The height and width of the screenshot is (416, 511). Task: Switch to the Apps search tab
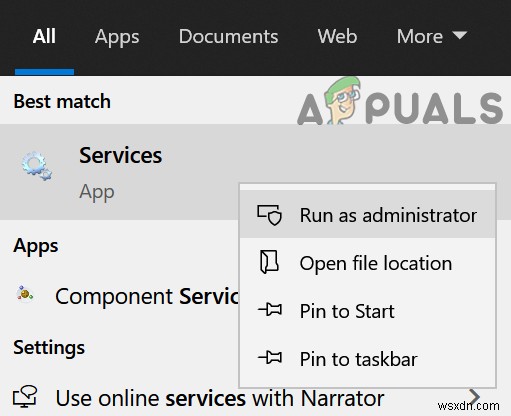click(x=117, y=37)
